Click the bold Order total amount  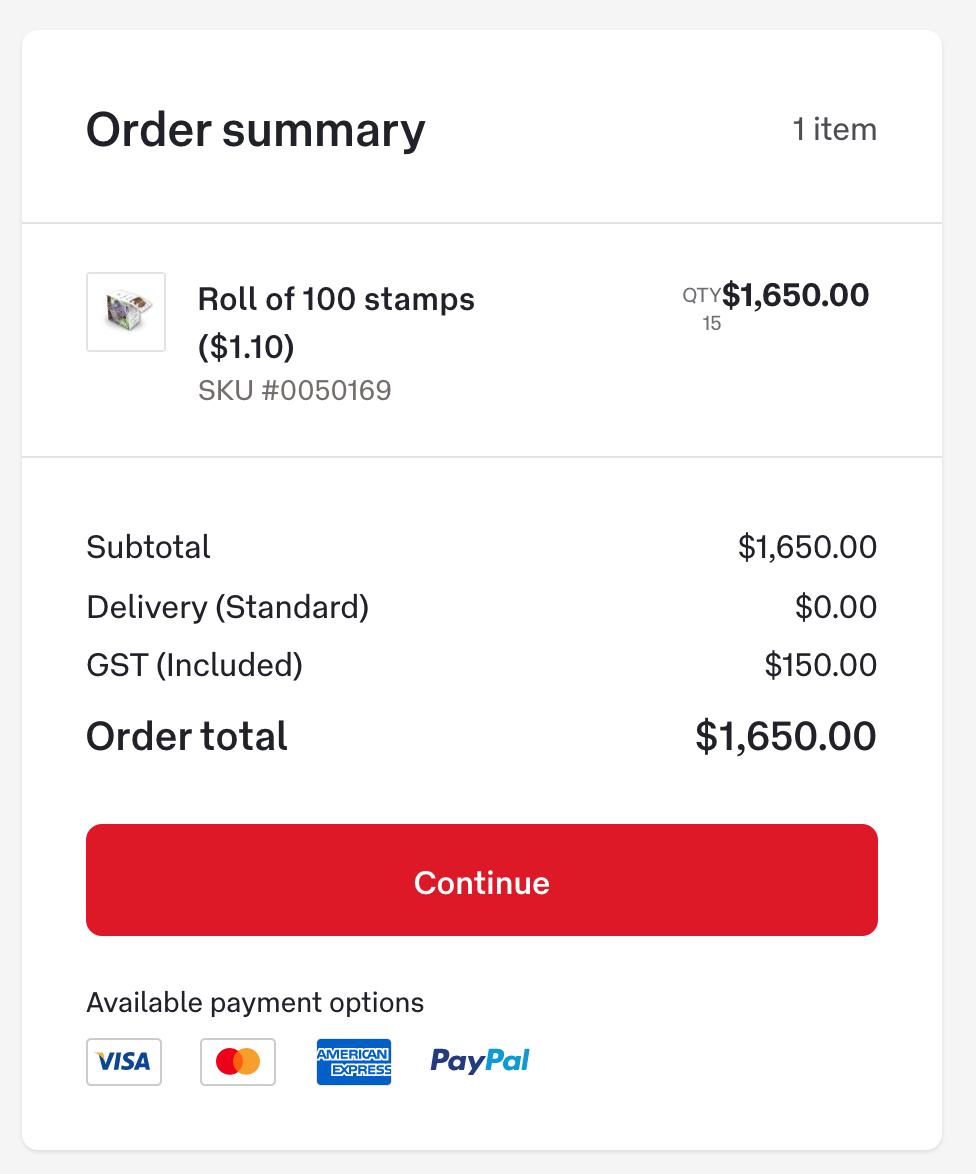(786, 736)
